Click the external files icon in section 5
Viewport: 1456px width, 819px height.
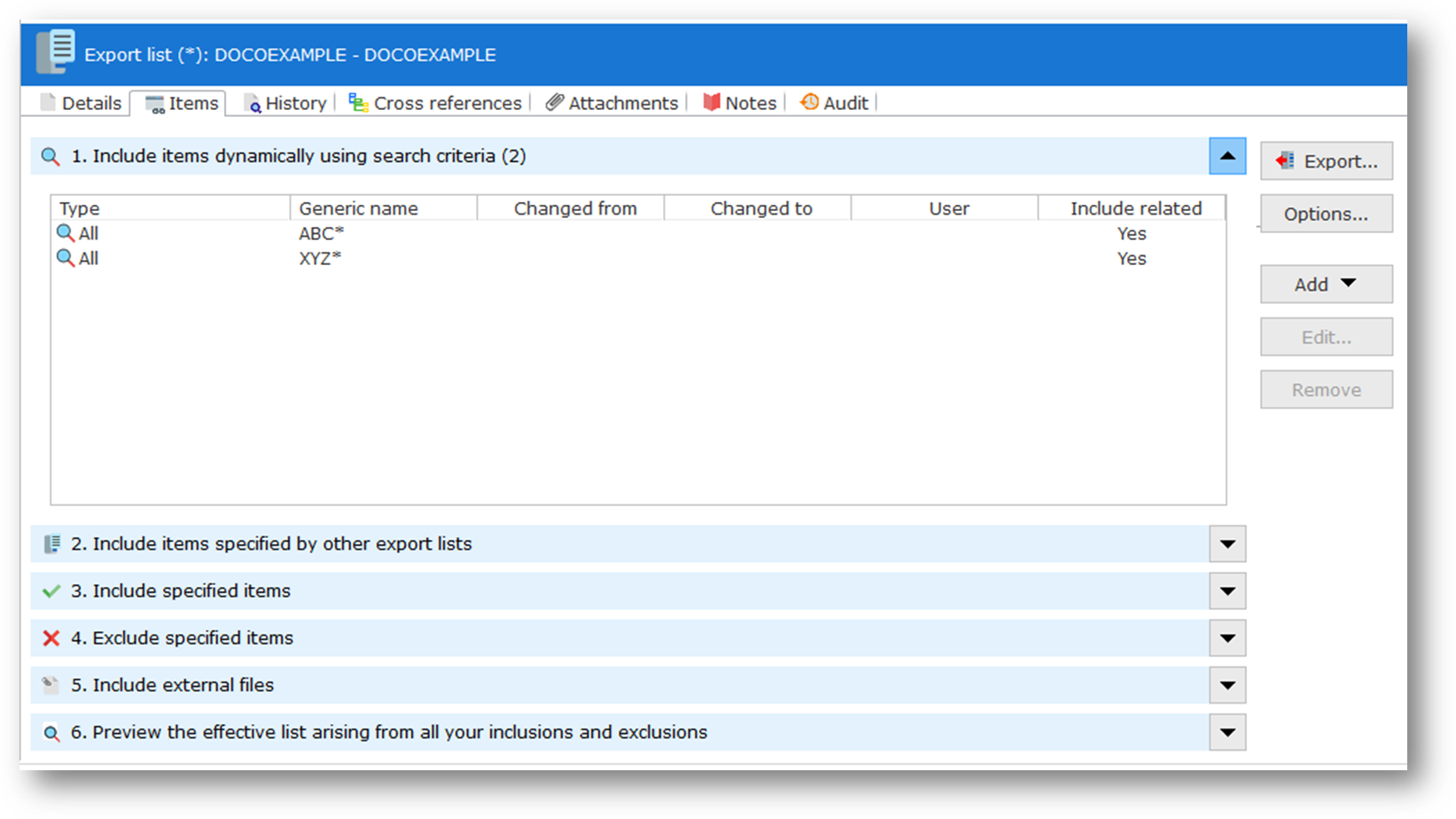click(x=51, y=685)
